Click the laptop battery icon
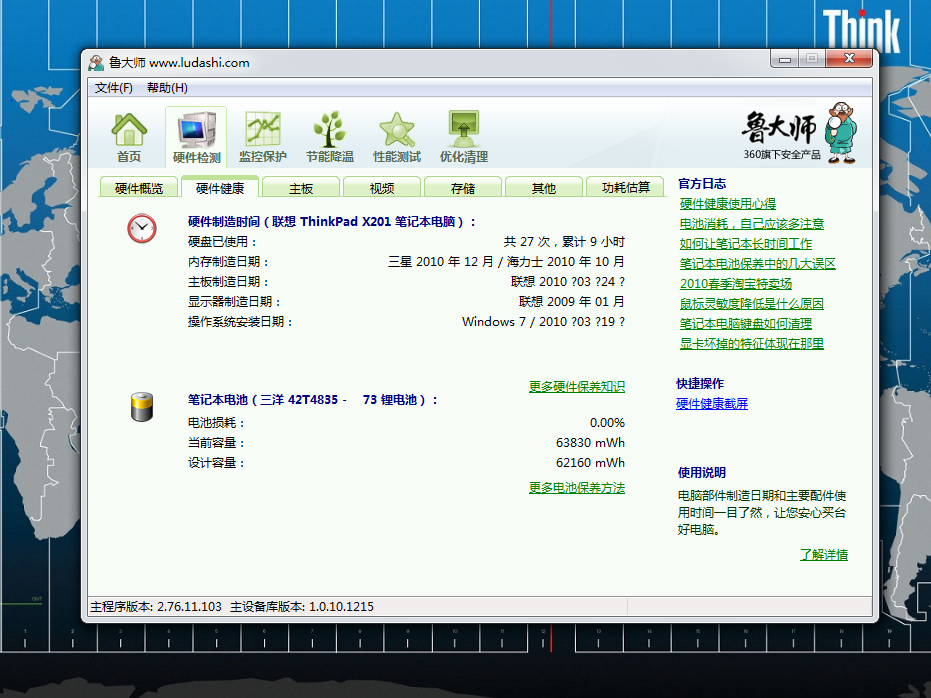The height and width of the screenshot is (698, 931). click(142, 407)
